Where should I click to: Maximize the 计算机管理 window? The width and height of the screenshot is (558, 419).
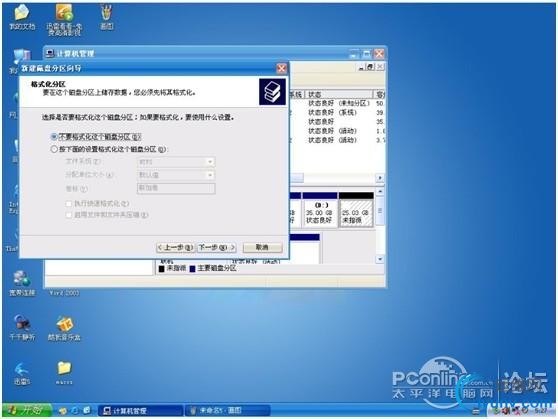pyautogui.click(x=367, y=54)
